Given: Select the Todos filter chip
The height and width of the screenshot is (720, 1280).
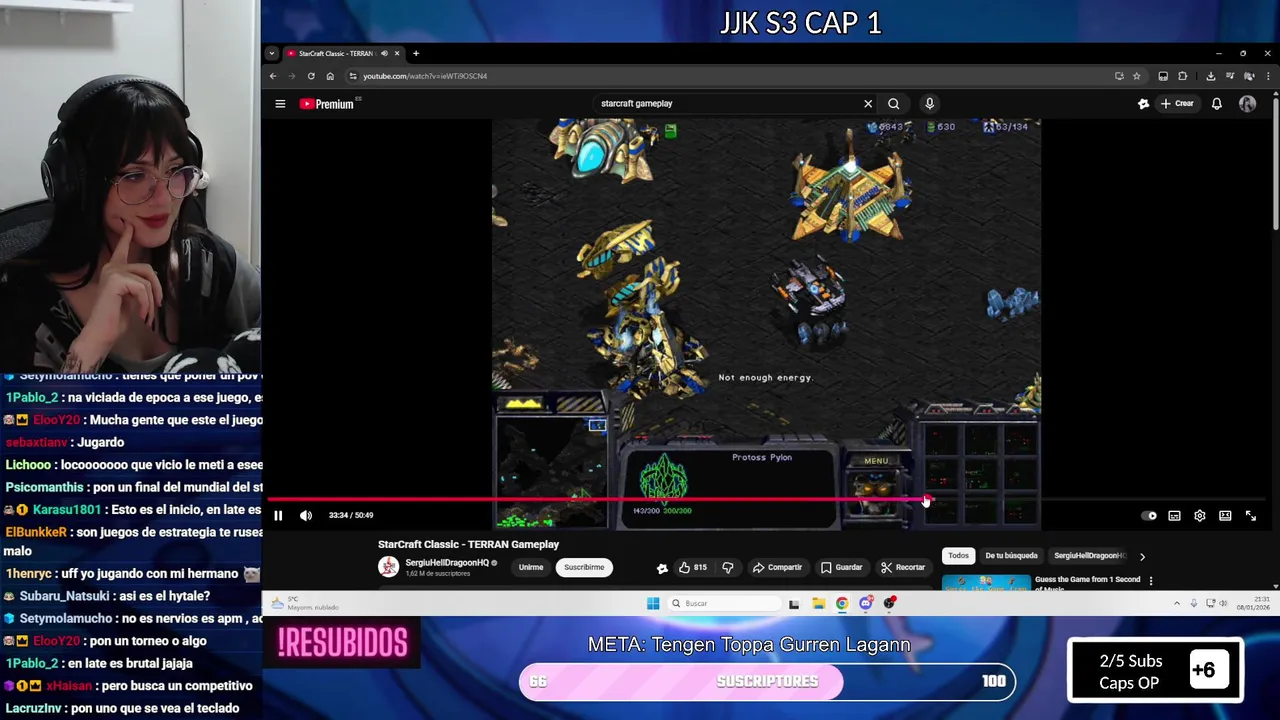Looking at the screenshot, I should coord(958,556).
